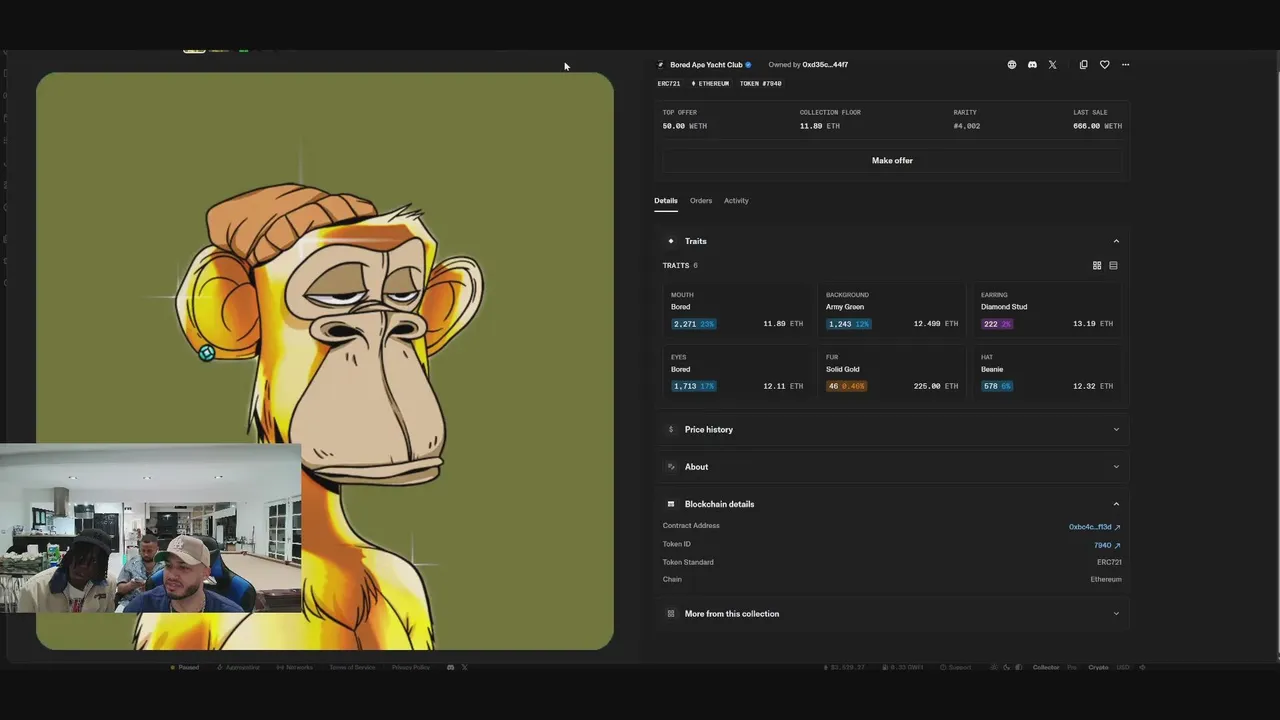Click the webcam overlay video
This screenshot has width=1280, height=720.
(x=150, y=528)
